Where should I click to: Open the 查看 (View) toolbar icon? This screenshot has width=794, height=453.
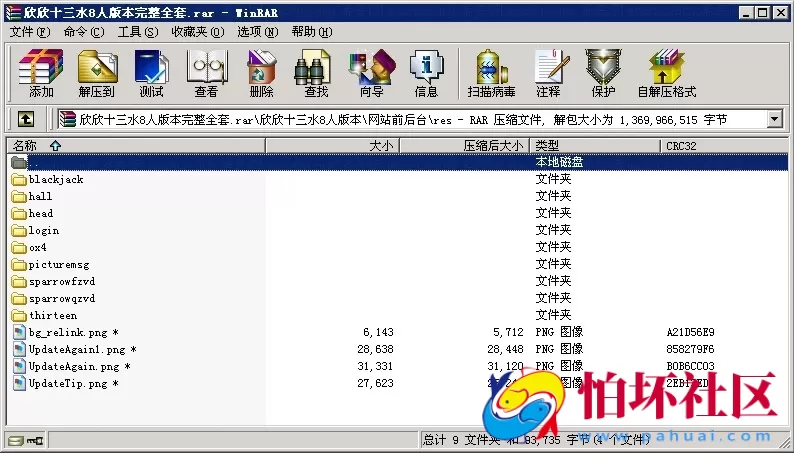pyautogui.click(x=206, y=73)
